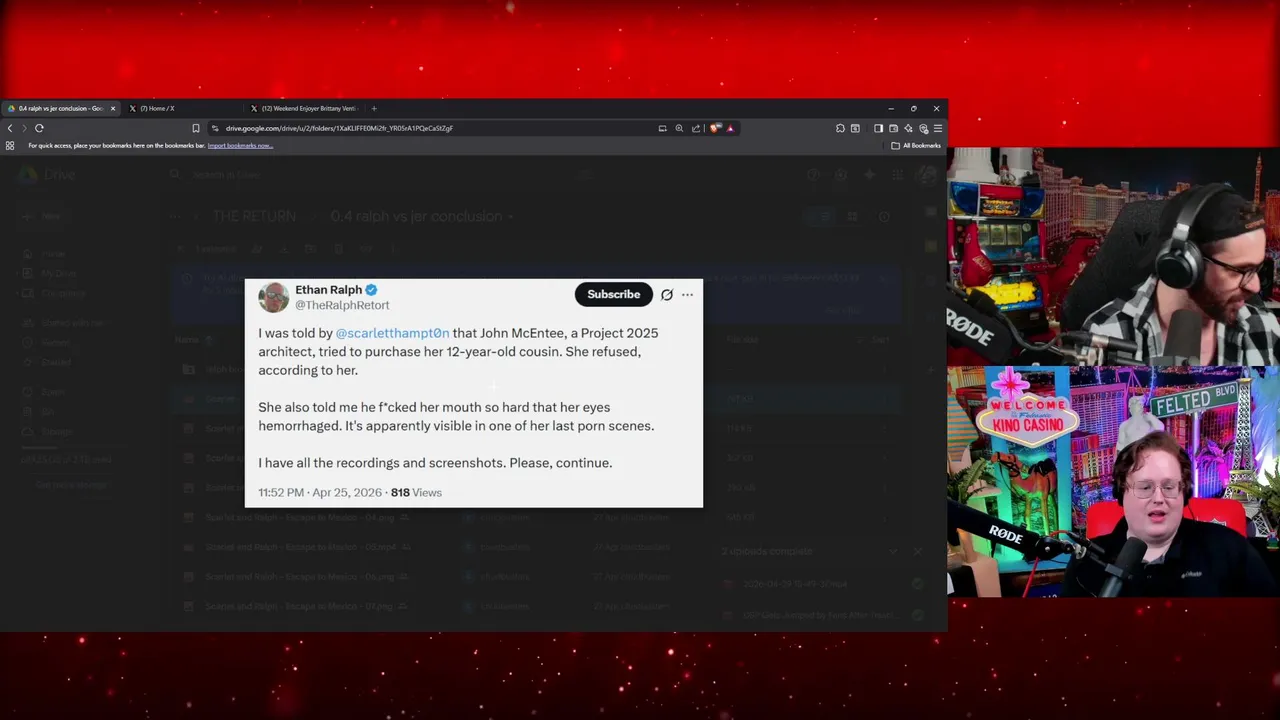Open the All Bookmarks folder
Screen dimensions: 1280x720
pos(916,146)
